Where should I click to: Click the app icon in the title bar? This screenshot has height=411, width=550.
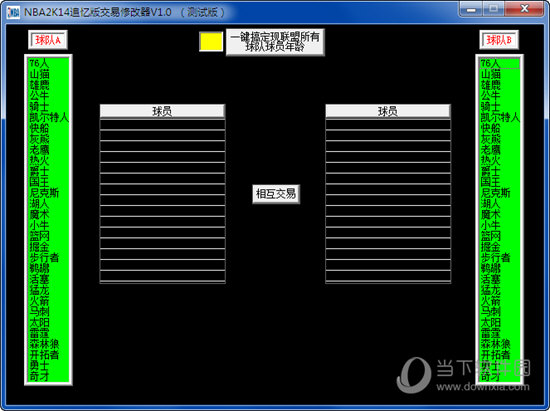click(x=13, y=12)
